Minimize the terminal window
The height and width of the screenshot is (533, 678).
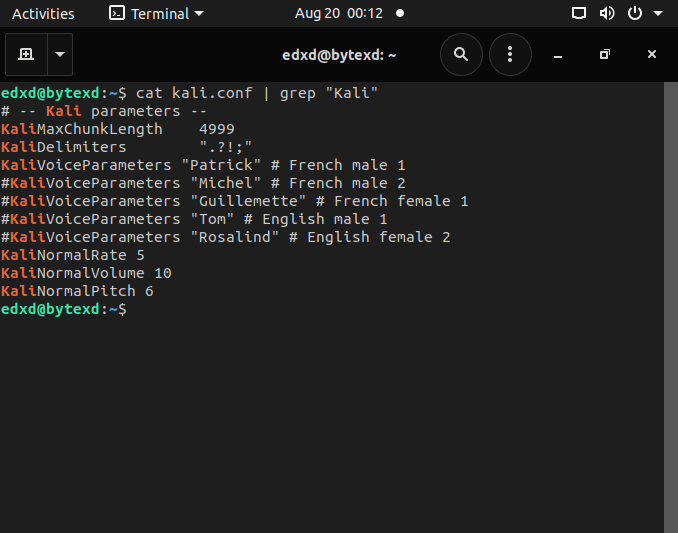point(558,55)
